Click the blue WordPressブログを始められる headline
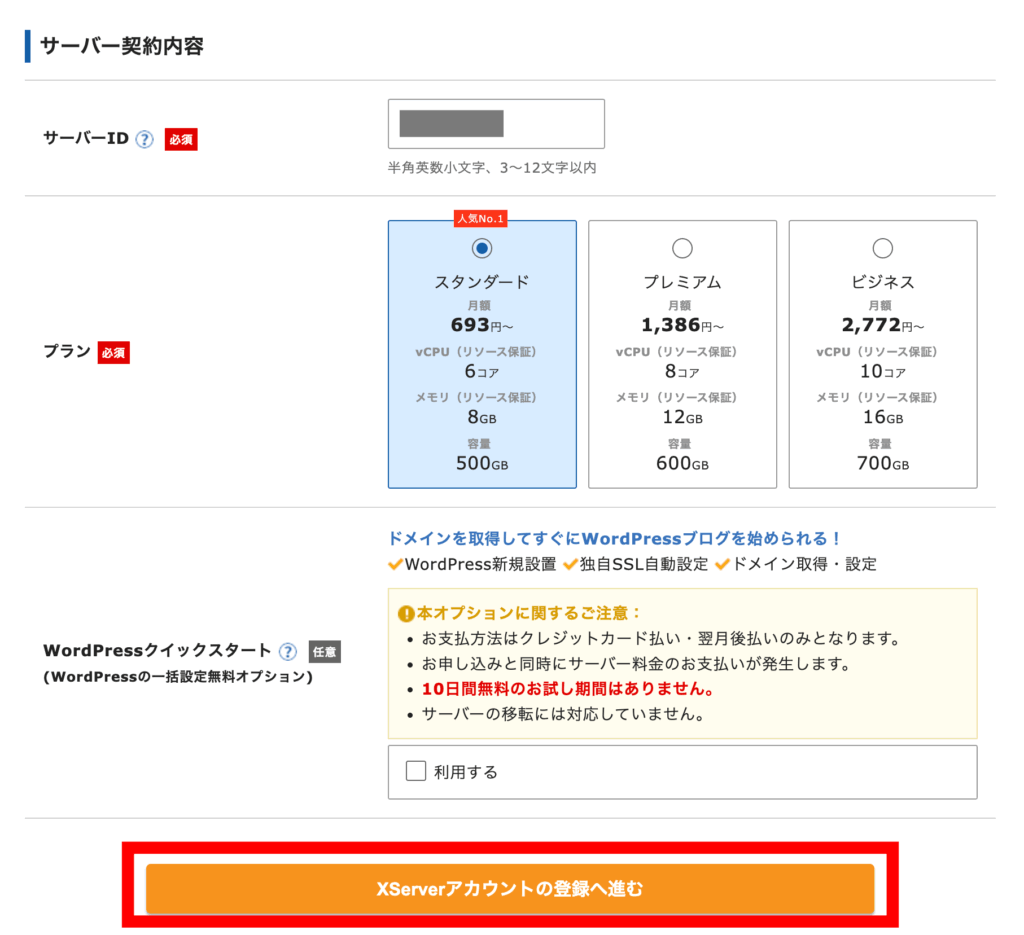 pyautogui.click(x=614, y=538)
